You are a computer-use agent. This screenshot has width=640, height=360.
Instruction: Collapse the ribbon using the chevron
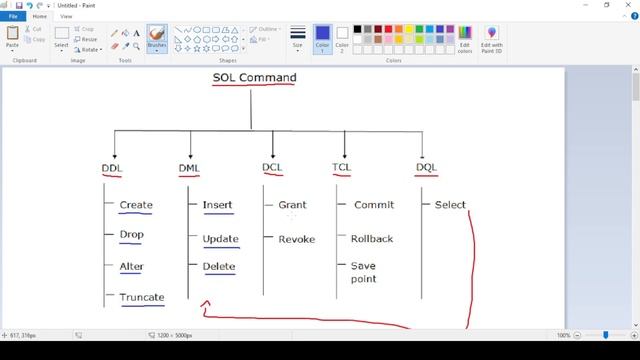[624, 16]
